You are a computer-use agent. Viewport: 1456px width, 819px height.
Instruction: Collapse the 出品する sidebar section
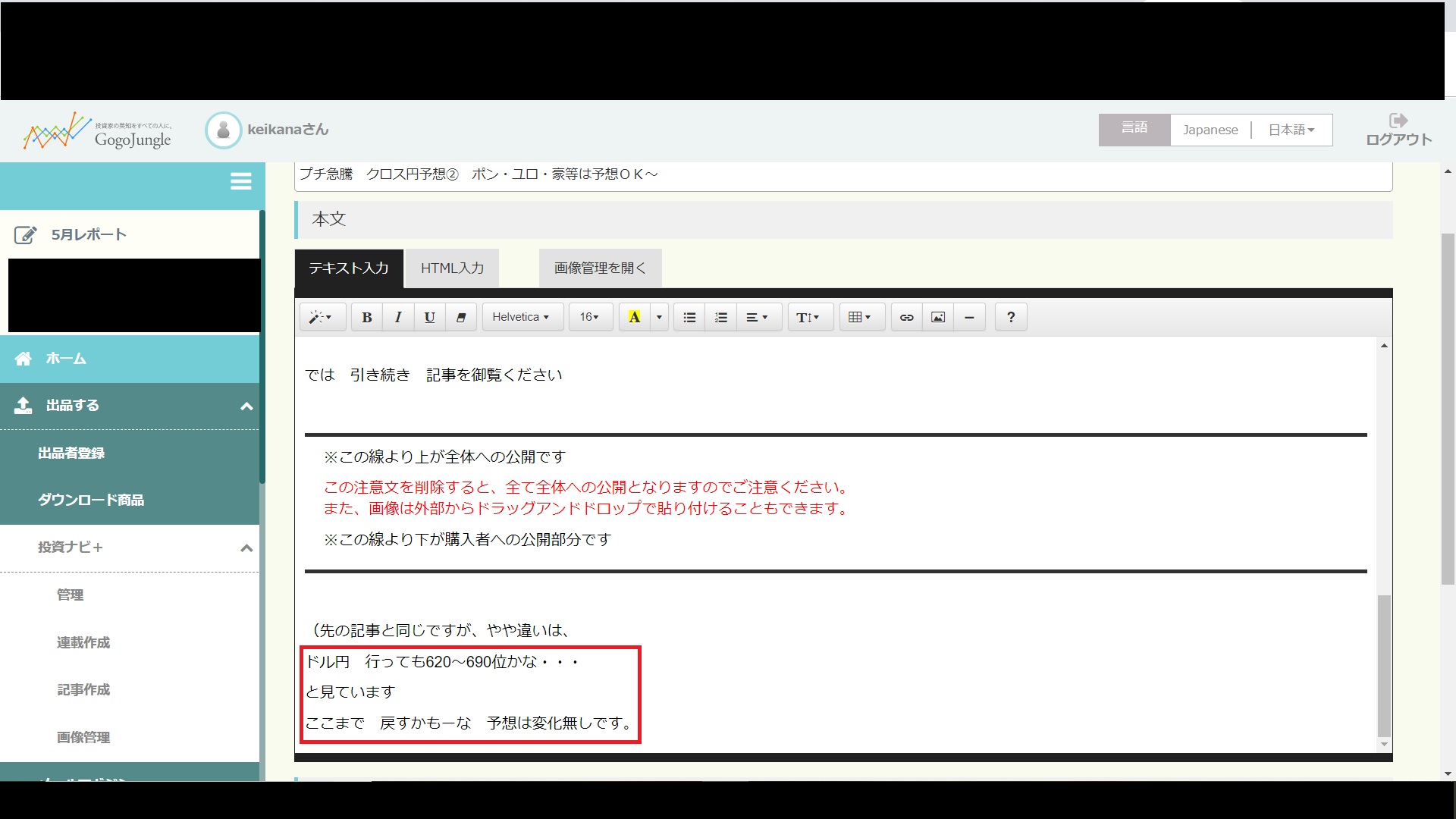click(246, 406)
